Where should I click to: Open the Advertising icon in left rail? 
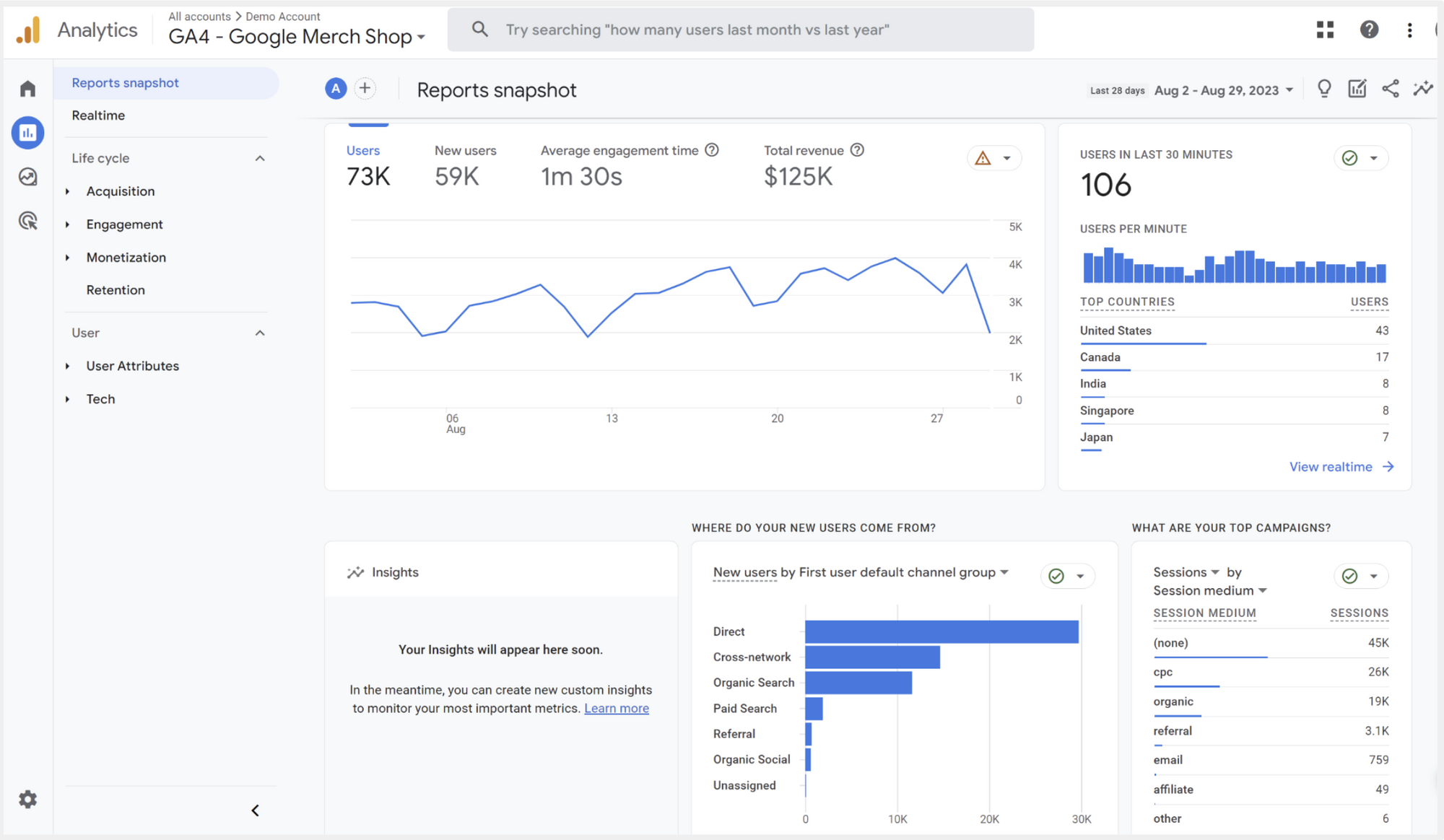coord(27,221)
